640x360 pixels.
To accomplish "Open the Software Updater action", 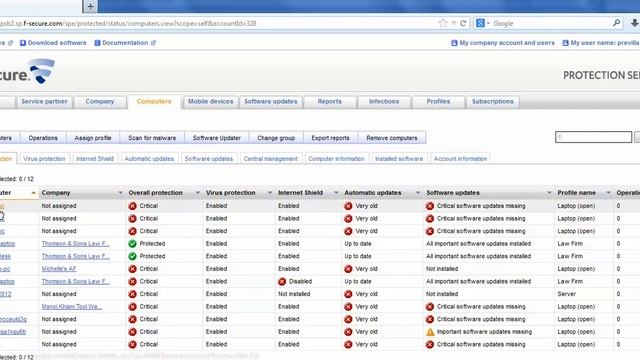I will tap(216, 138).
